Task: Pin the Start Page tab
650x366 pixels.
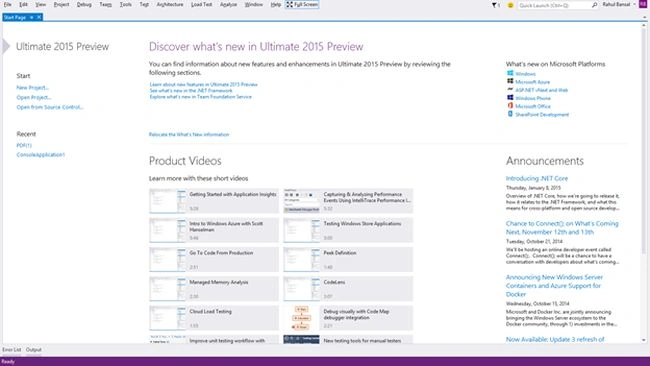Action: pyautogui.click(x=32, y=17)
